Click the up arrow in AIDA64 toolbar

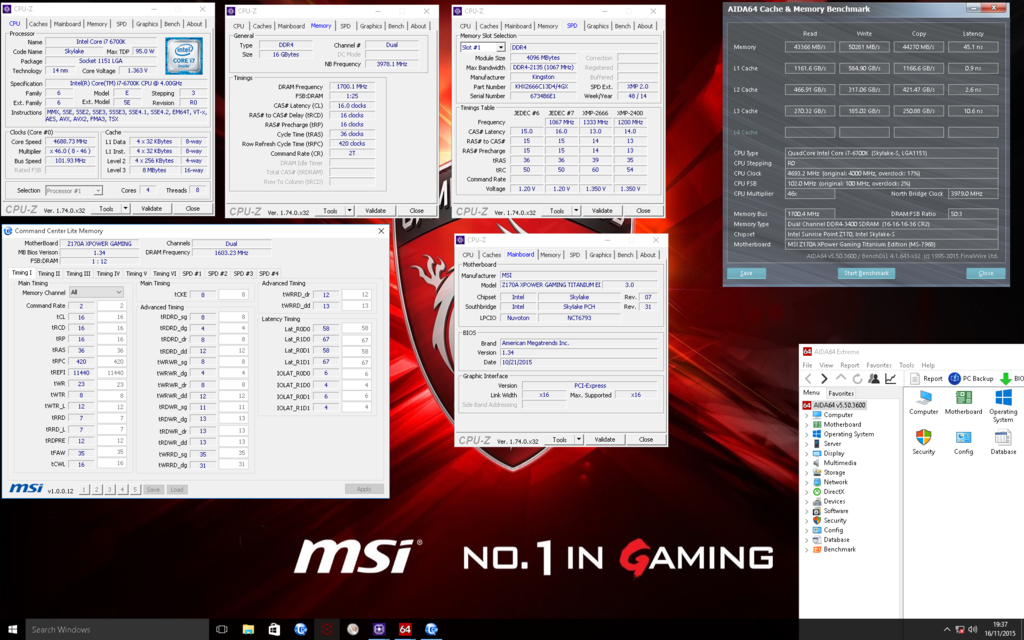click(840, 379)
